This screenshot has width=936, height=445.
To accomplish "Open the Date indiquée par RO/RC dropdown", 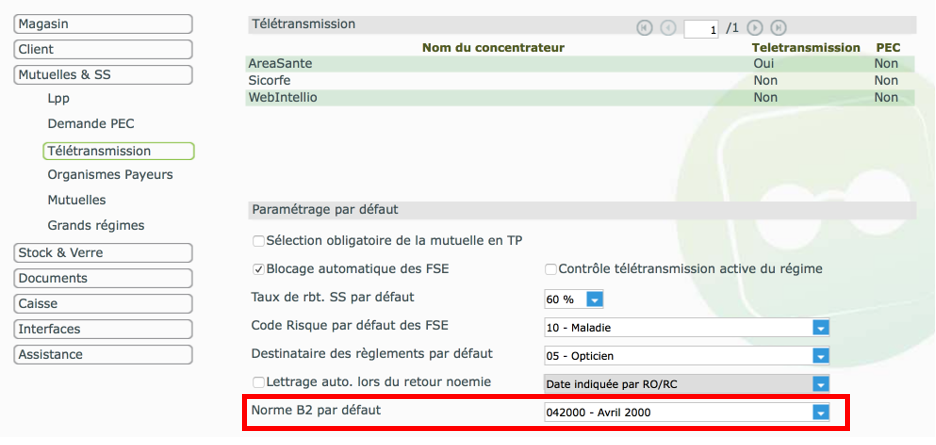I will tap(686, 384).
